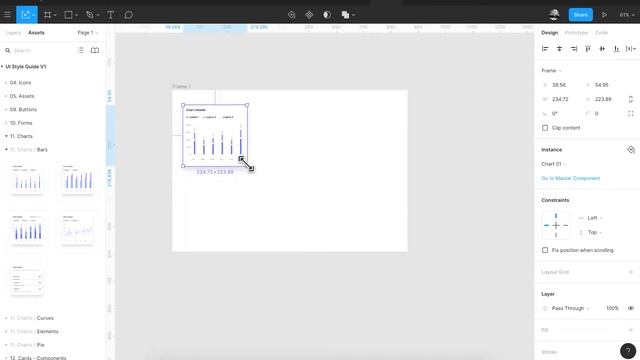This screenshot has height=360, width=640.
Task: Select the Frame tool
Action: point(47,15)
